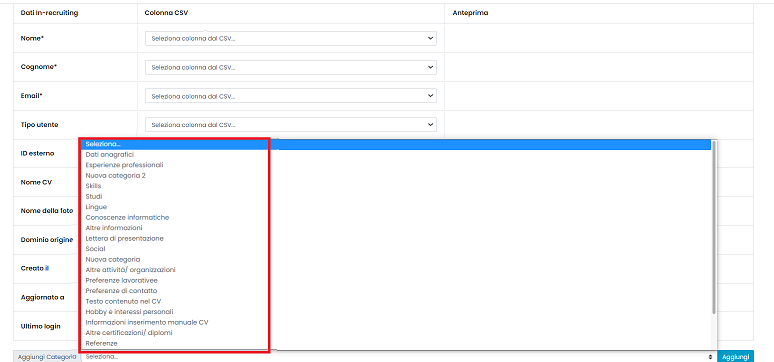Open the Tipo utente CSV column dropdown
The width and height of the screenshot is (774, 362).
[291, 125]
